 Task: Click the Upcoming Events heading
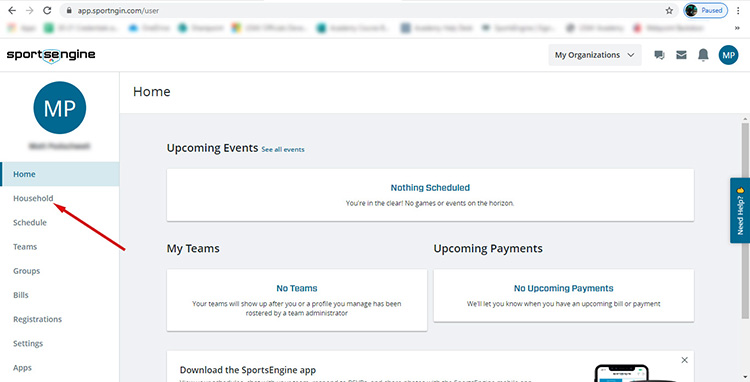212,148
